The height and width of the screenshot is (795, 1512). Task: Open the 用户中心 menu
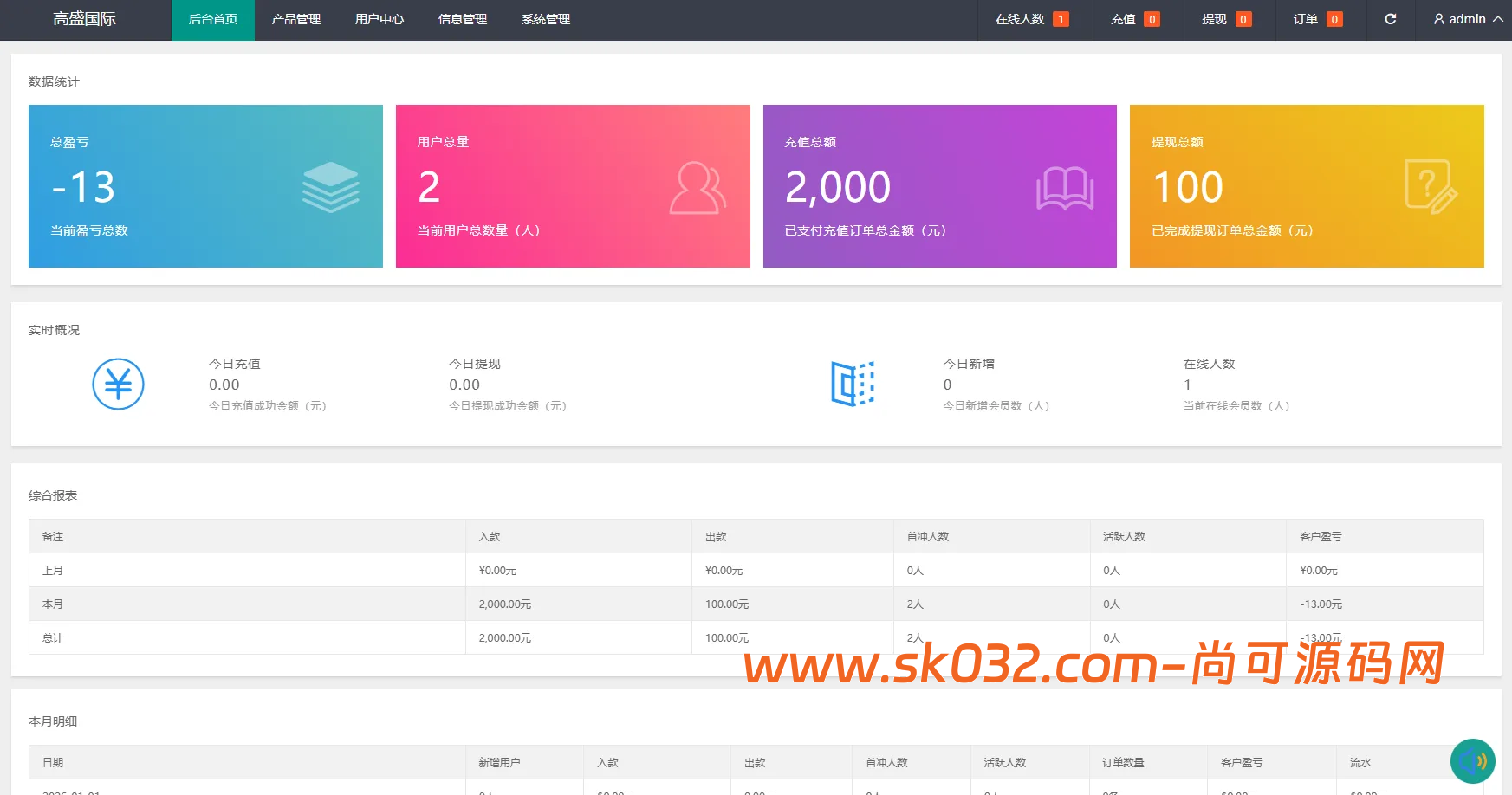(379, 18)
